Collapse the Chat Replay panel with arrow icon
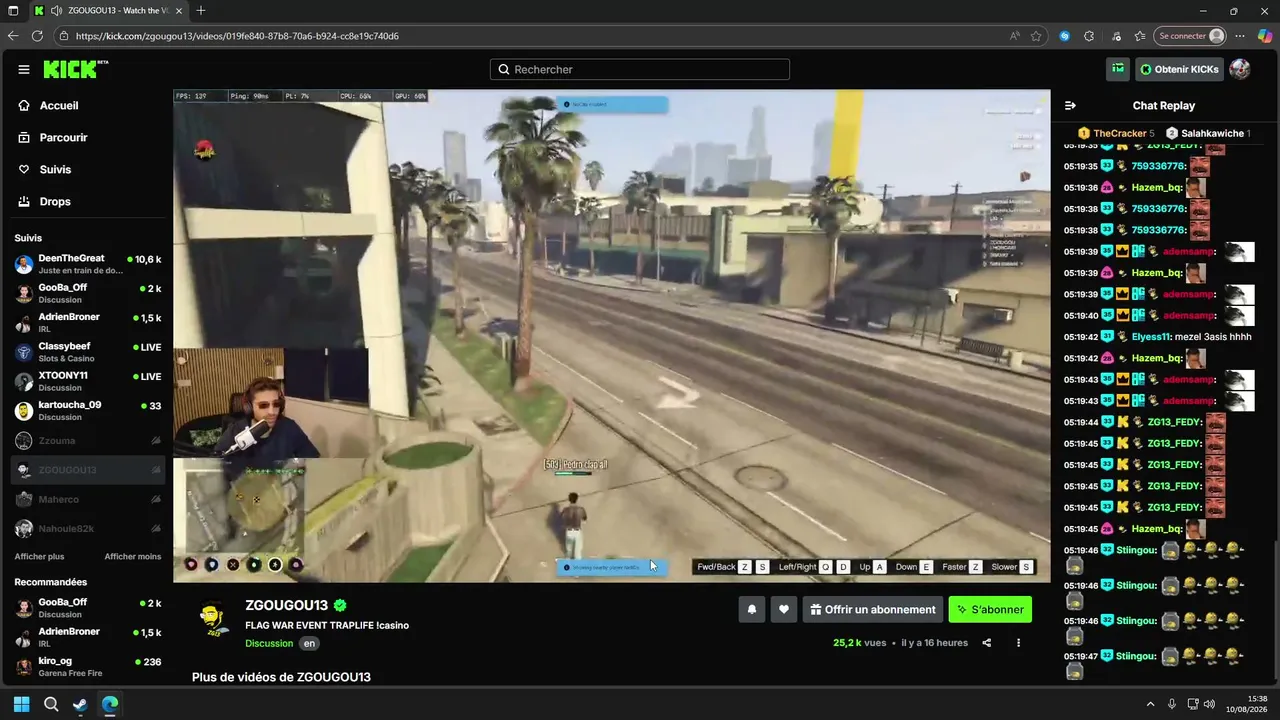This screenshot has width=1280, height=720. point(1070,105)
